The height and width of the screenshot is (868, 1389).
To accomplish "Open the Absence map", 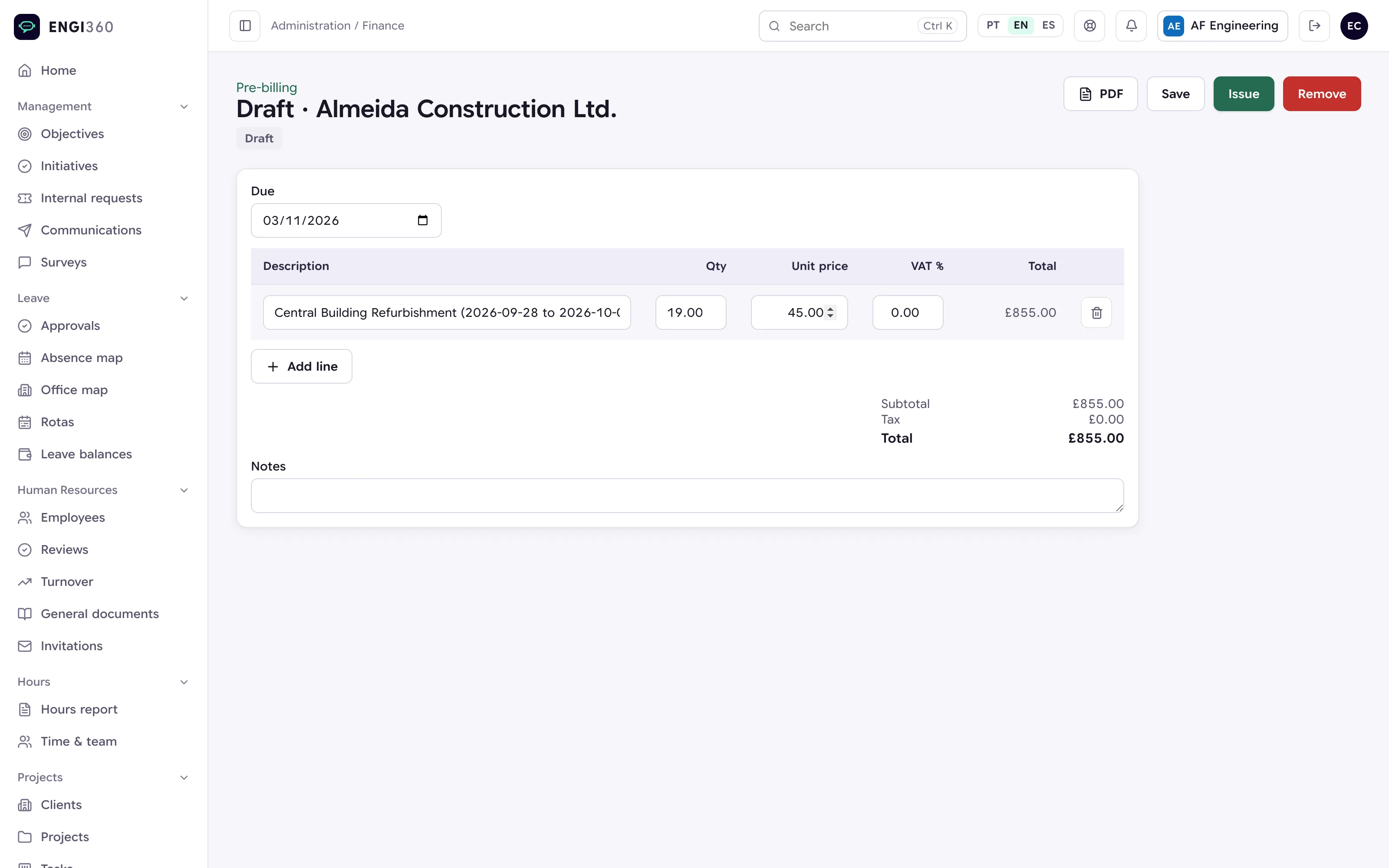I will (103, 358).
